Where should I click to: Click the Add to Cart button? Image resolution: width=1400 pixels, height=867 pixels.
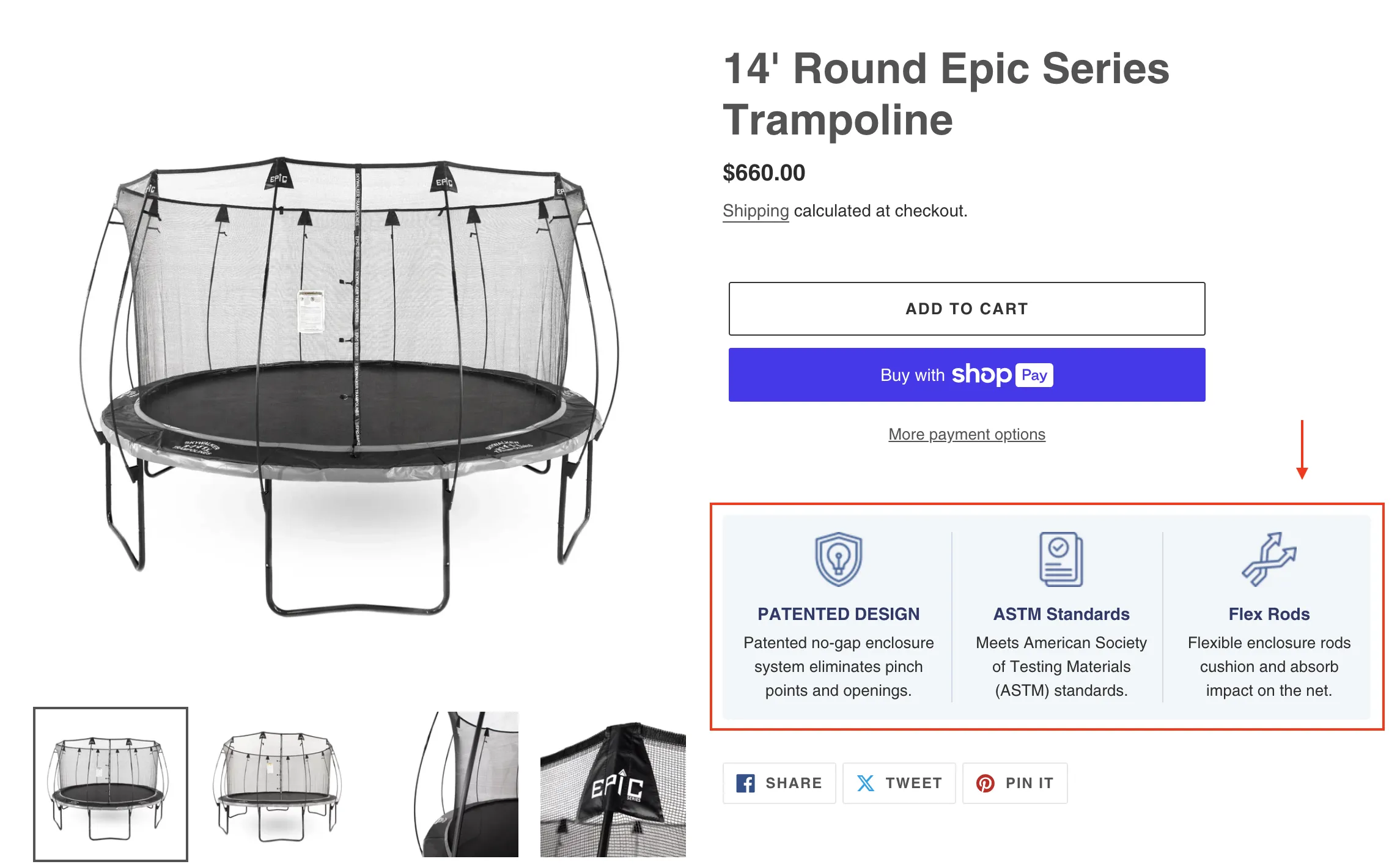(x=966, y=309)
